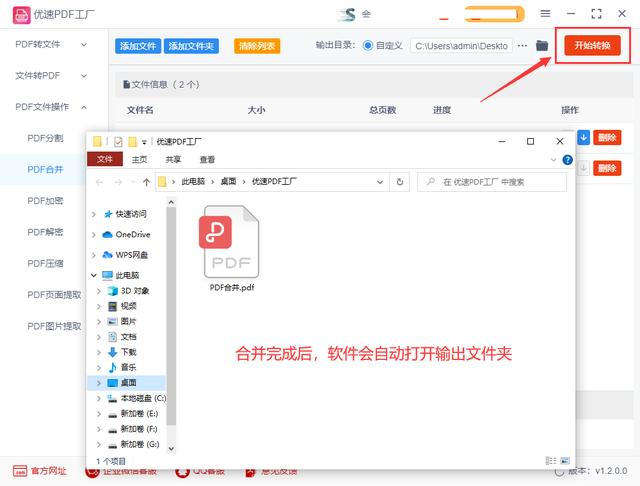Expand the Explorer ribbon chevron
The width and height of the screenshot is (640, 486).
(553, 160)
